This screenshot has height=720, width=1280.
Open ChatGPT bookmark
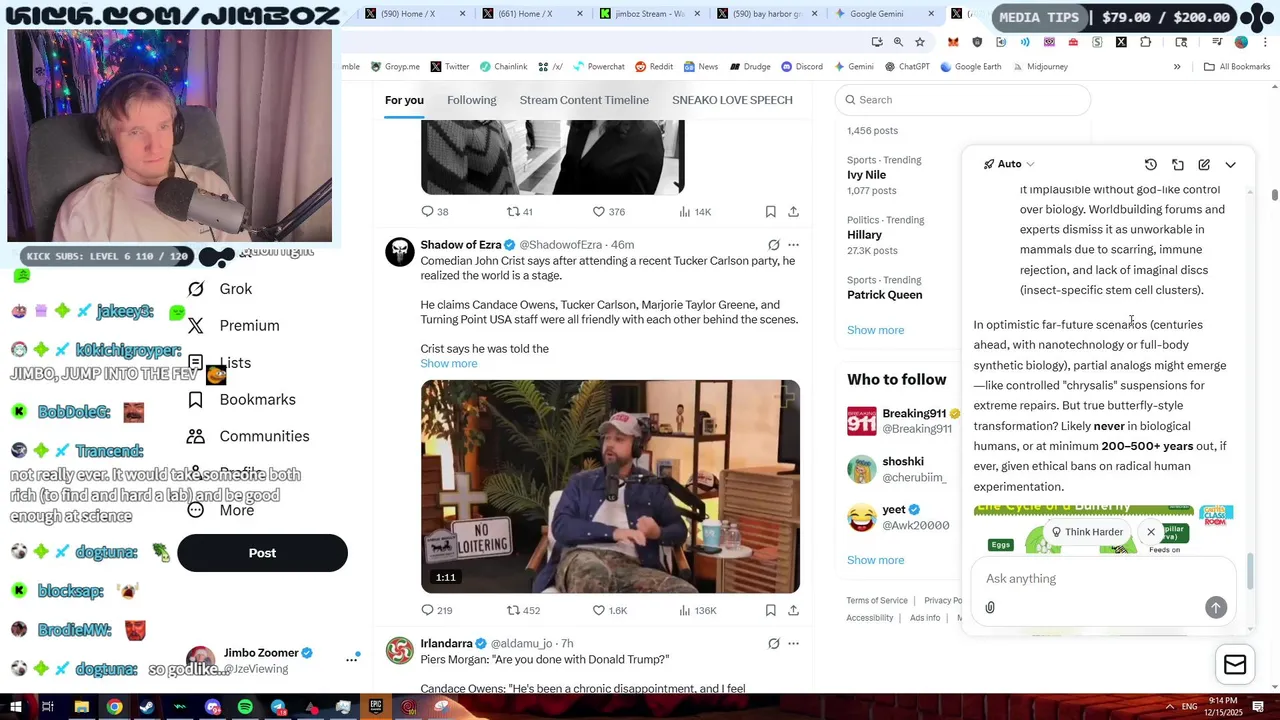tap(906, 67)
